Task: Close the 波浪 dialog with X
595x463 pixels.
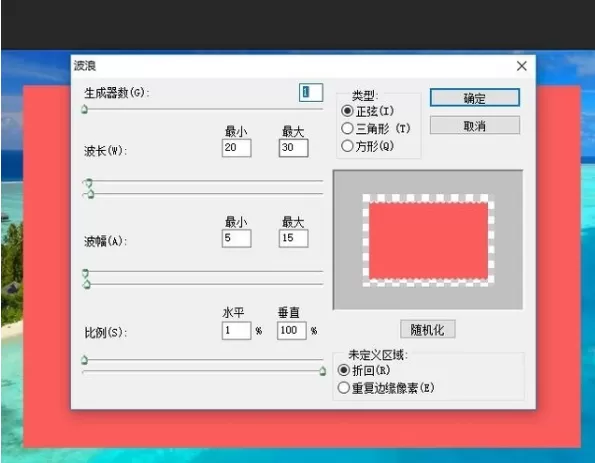Action: coord(522,66)
